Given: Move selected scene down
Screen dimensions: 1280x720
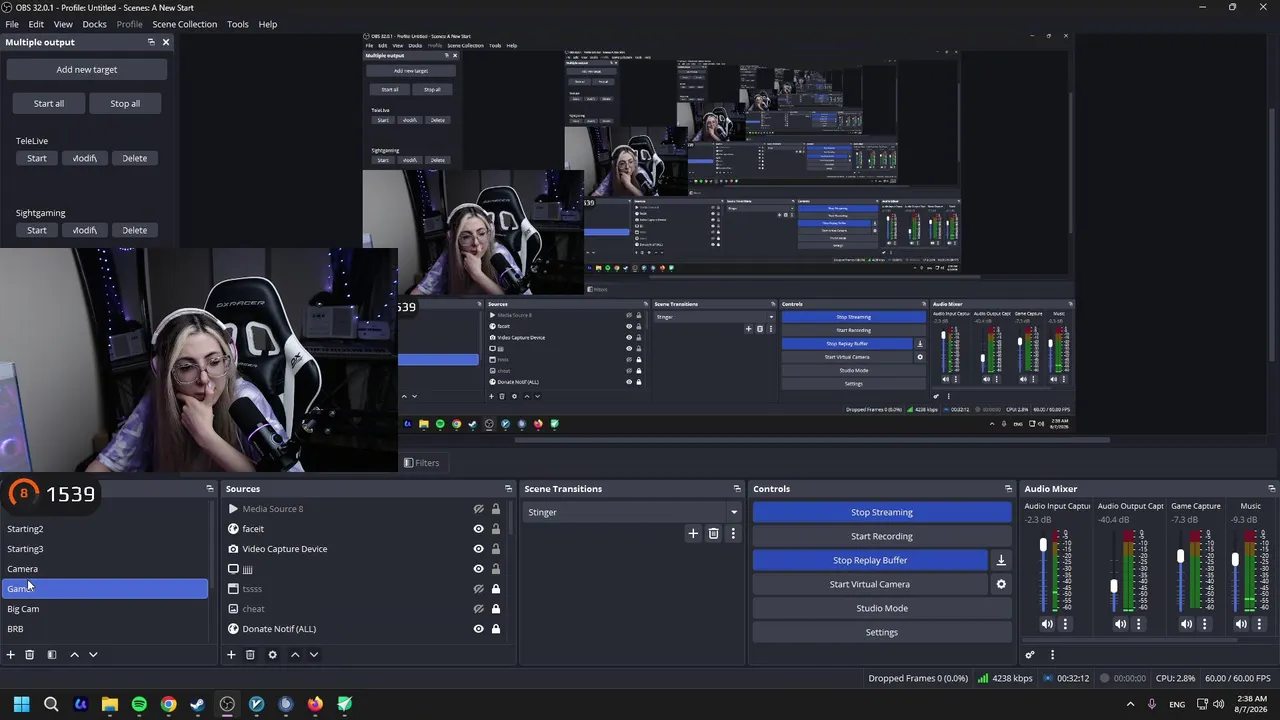Looking at the screenshot, I should (93, 655).
